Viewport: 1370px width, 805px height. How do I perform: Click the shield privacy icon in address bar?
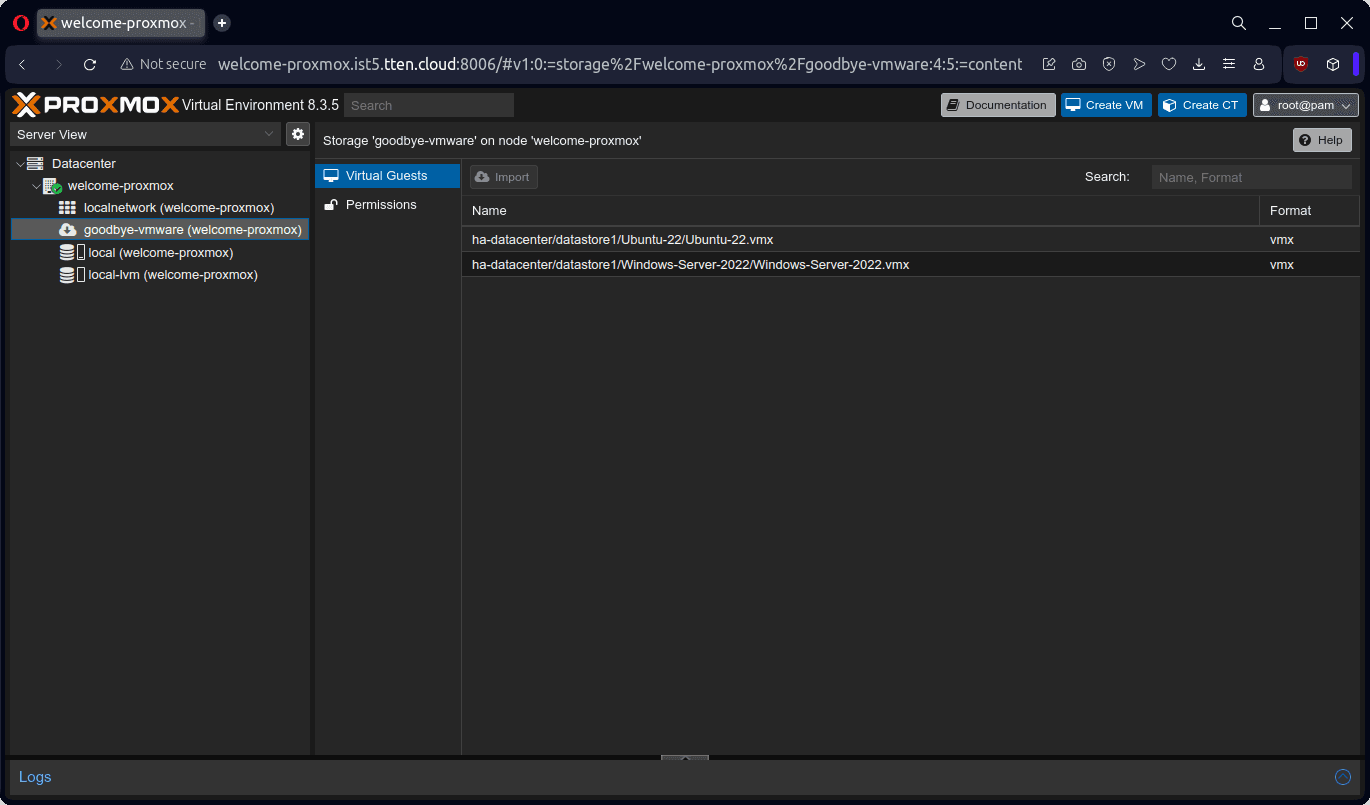[1109, 64]
